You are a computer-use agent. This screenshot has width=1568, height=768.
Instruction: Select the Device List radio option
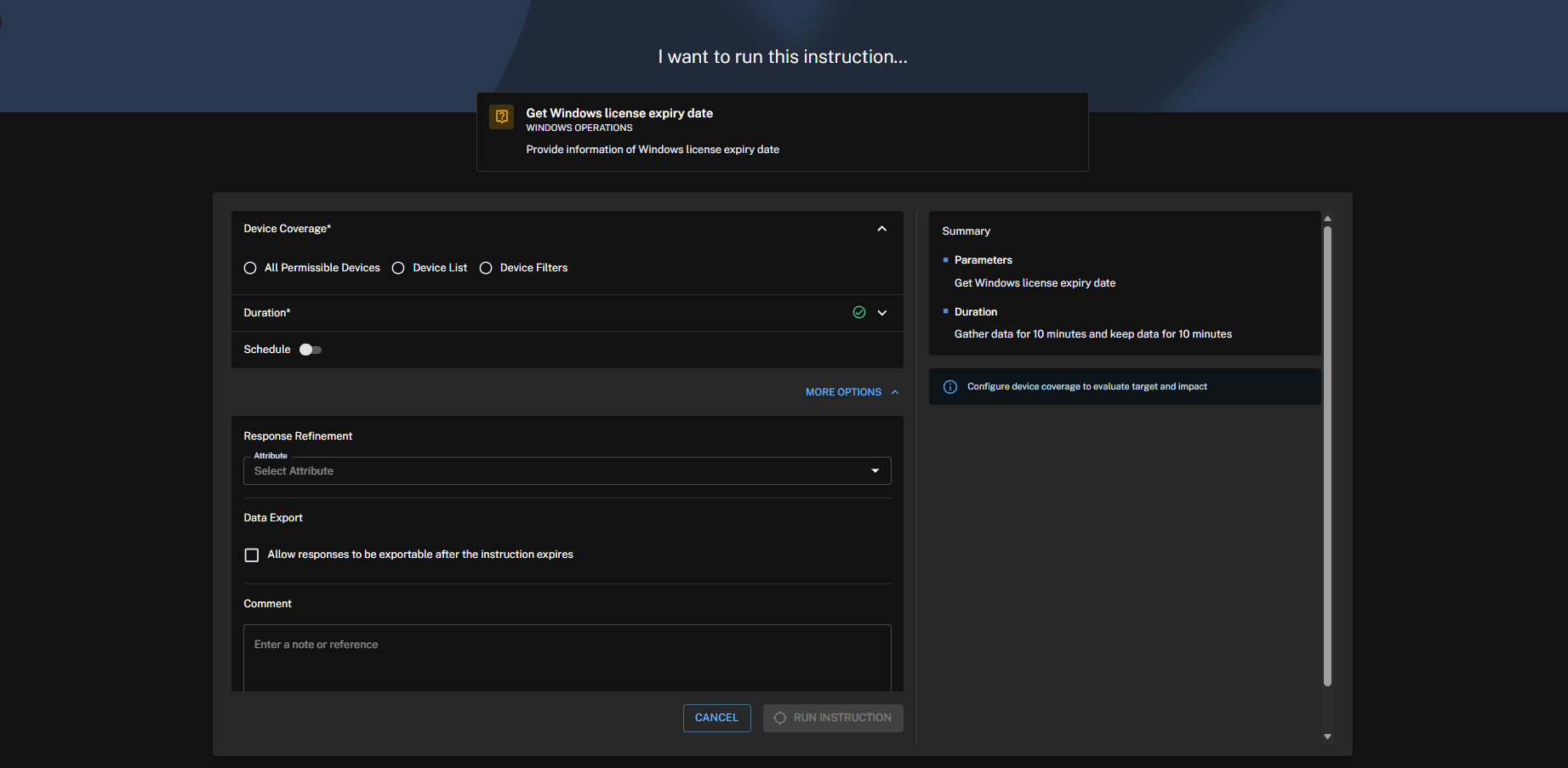coord(398,268)
